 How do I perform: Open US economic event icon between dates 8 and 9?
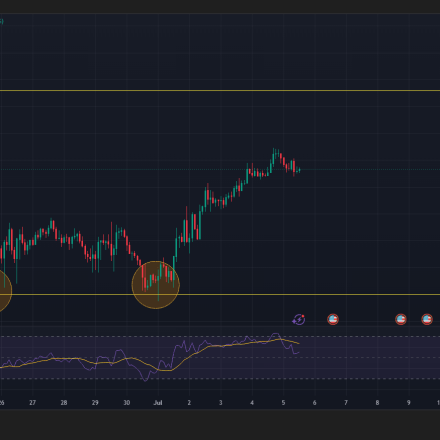tap(401, 319)
